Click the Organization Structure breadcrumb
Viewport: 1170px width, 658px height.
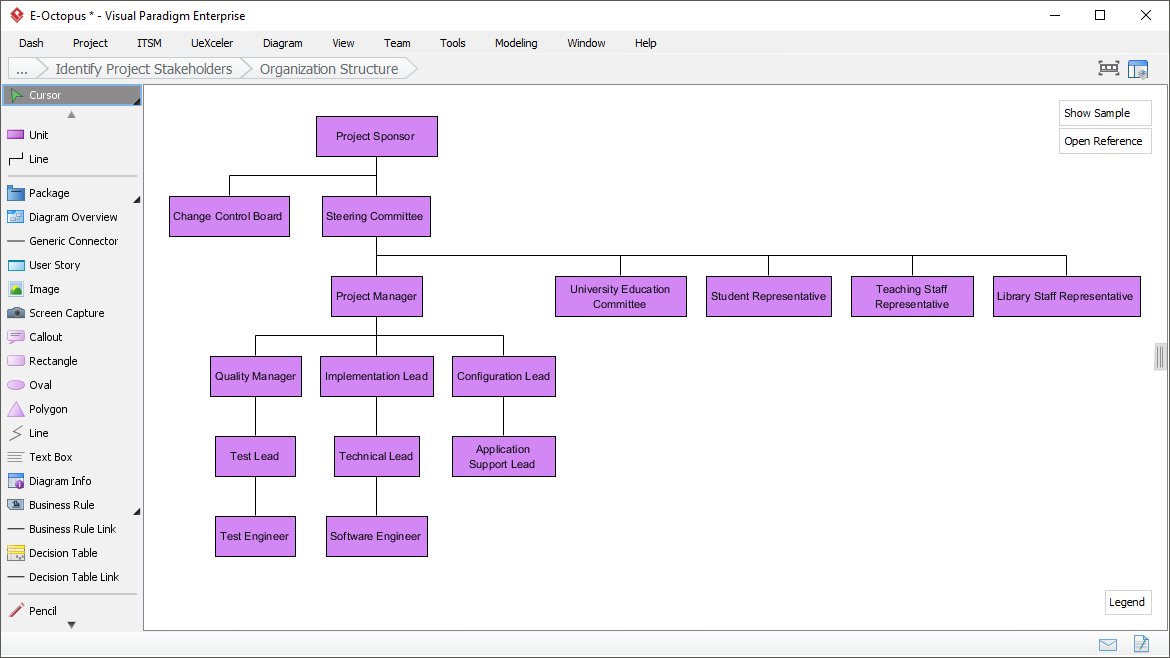[x=329, y=69]
